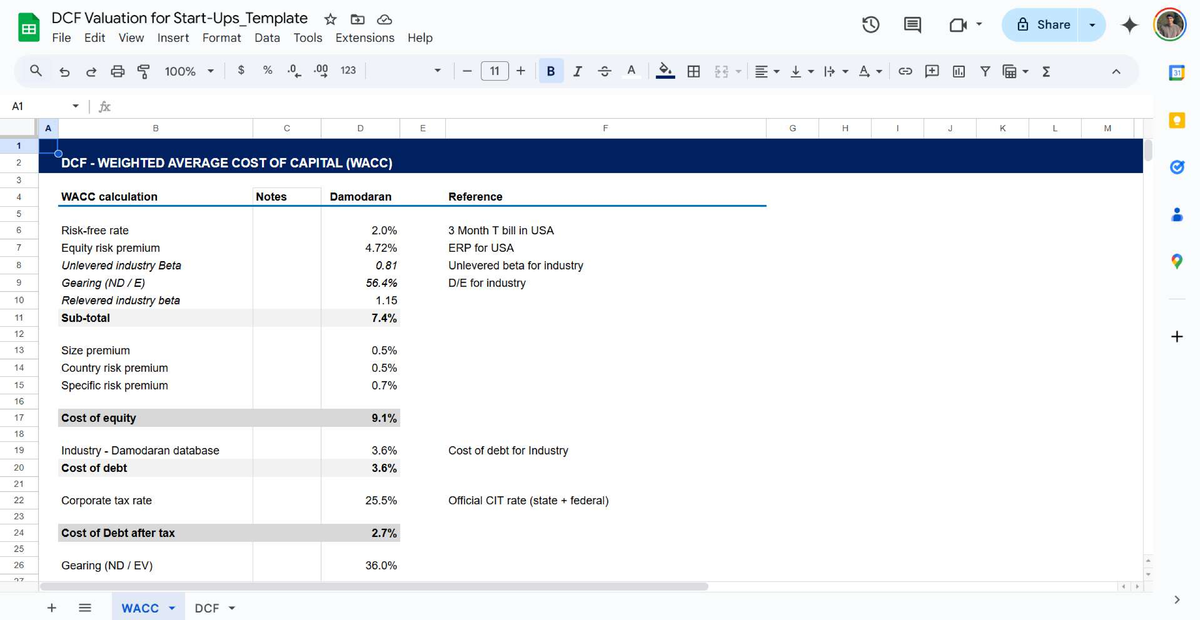Increase font size with plus button
The image size is (1200, 620).
(521, 70)
